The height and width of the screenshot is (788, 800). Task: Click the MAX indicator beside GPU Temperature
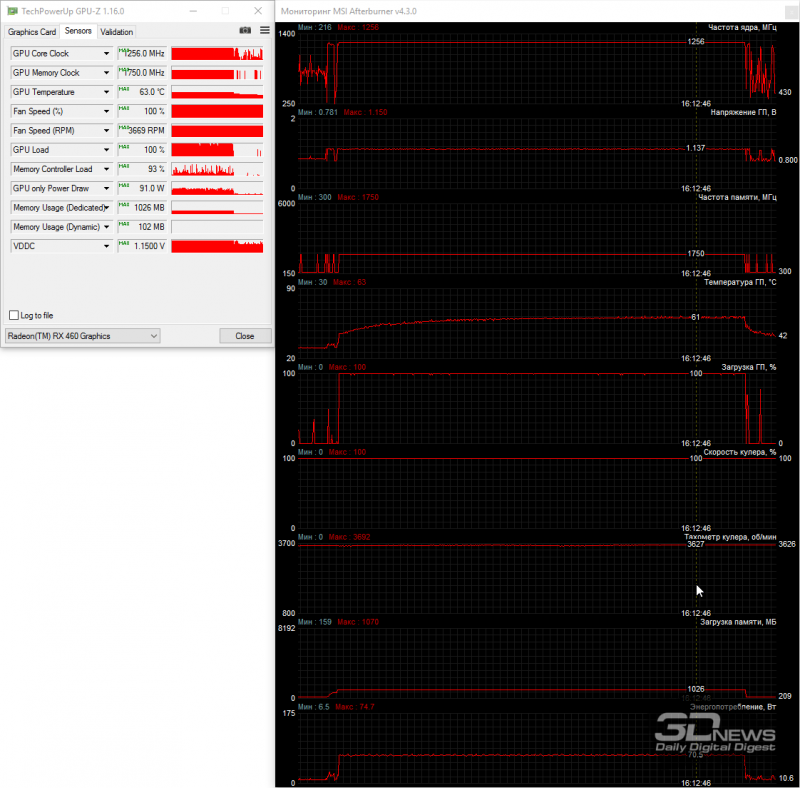(123, 89)
